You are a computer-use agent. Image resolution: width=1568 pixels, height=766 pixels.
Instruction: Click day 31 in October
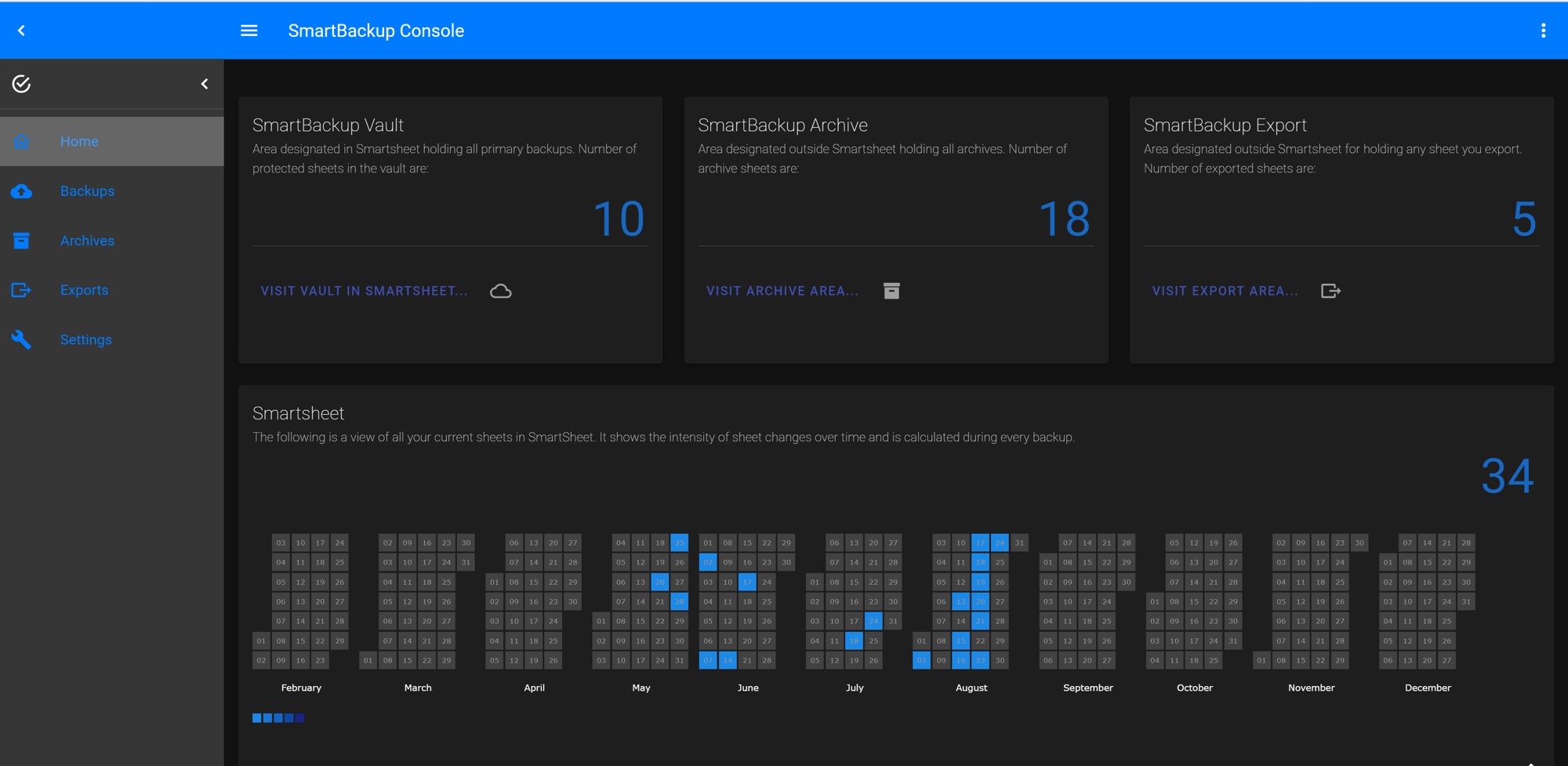(1233, 641)
